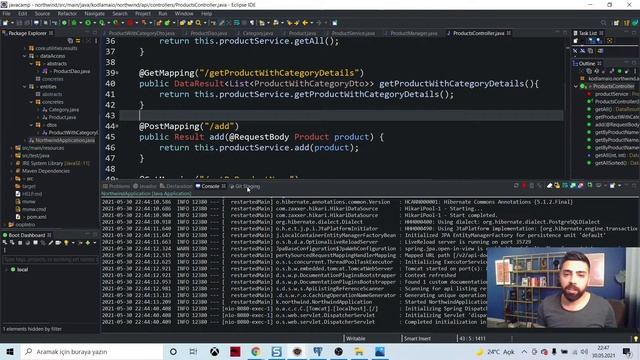Open Windows Start menu

pos(10,351)
